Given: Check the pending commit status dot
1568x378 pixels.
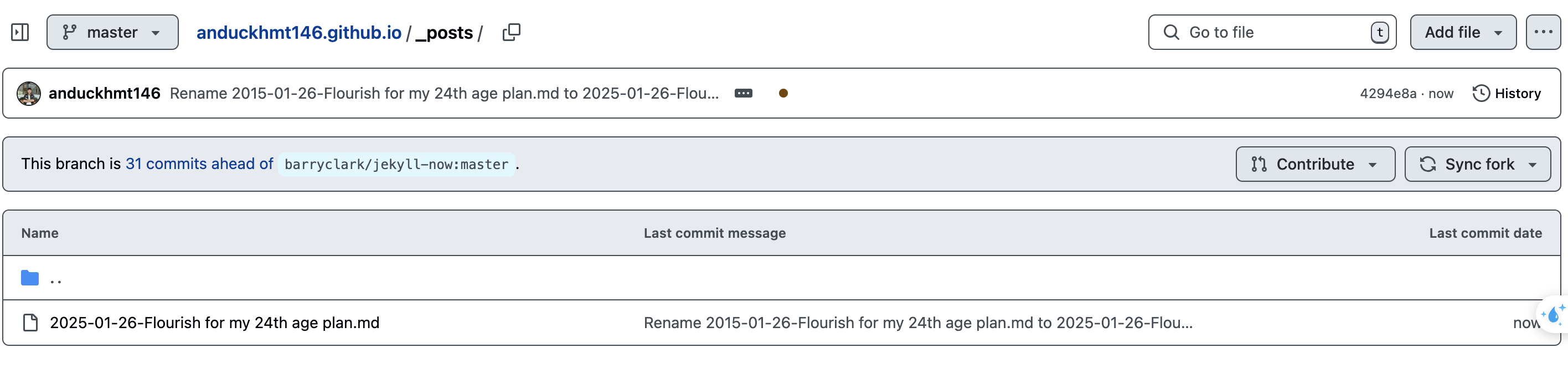Looking at the screenshot, I should coord(783,93).
